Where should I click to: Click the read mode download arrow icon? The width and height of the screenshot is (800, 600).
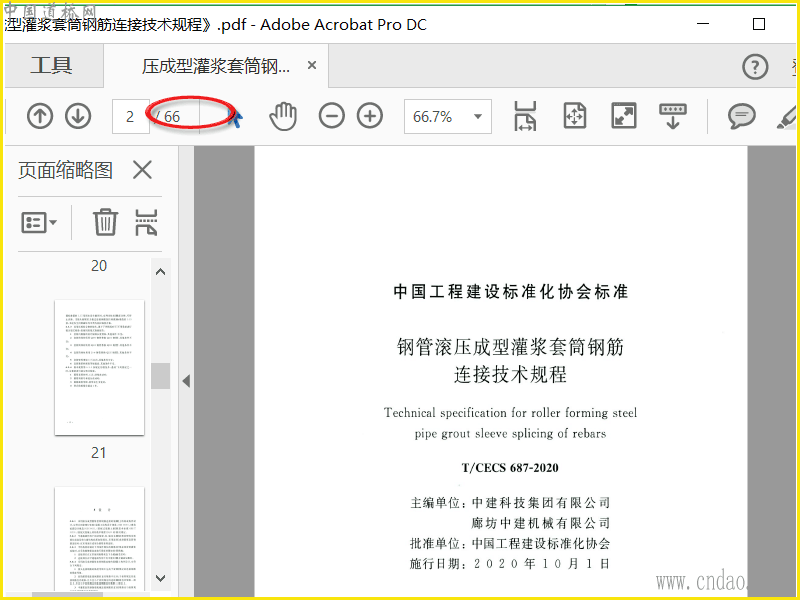tap(672, 116)
